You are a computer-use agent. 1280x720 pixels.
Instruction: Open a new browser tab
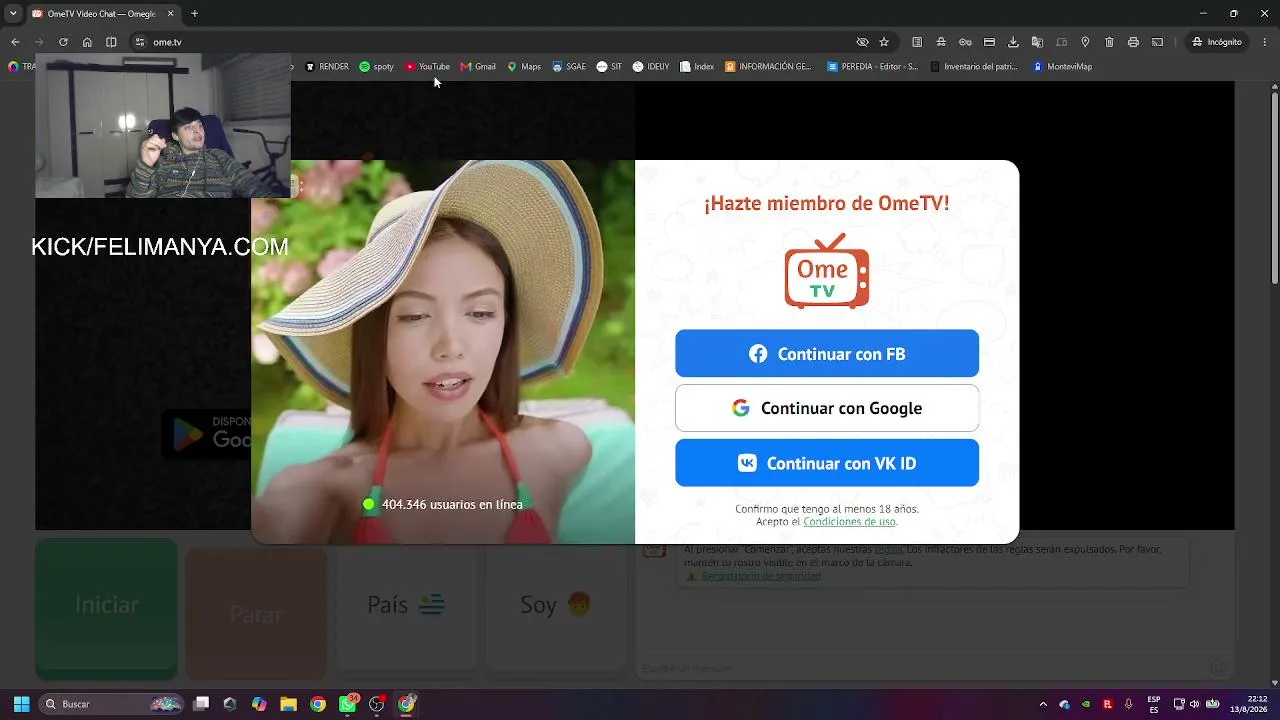(x=194, y=14)
